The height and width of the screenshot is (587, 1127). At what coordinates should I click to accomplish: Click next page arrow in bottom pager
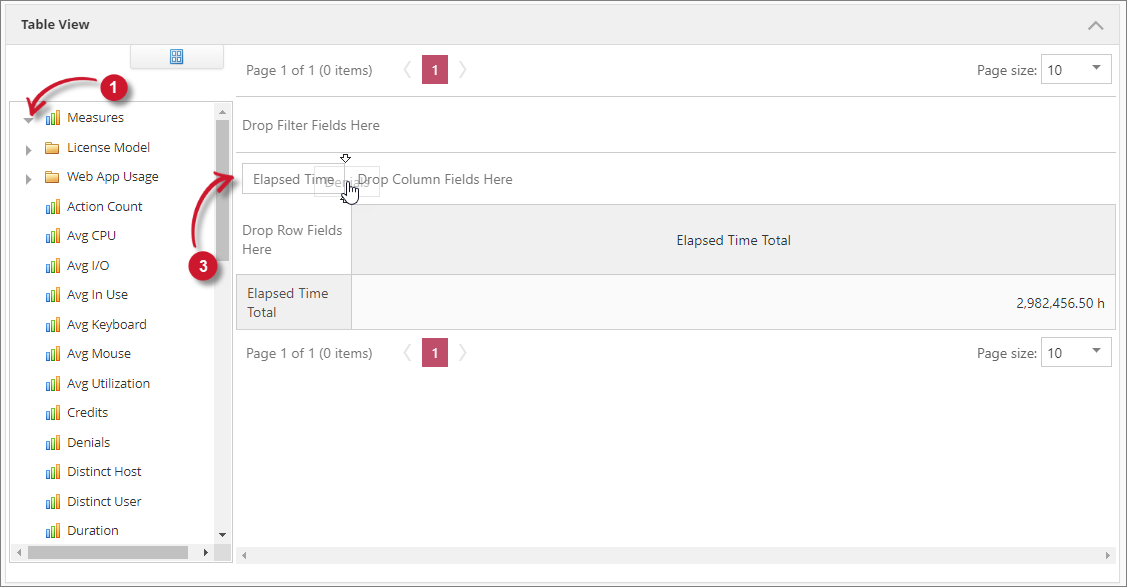[463, 353]
